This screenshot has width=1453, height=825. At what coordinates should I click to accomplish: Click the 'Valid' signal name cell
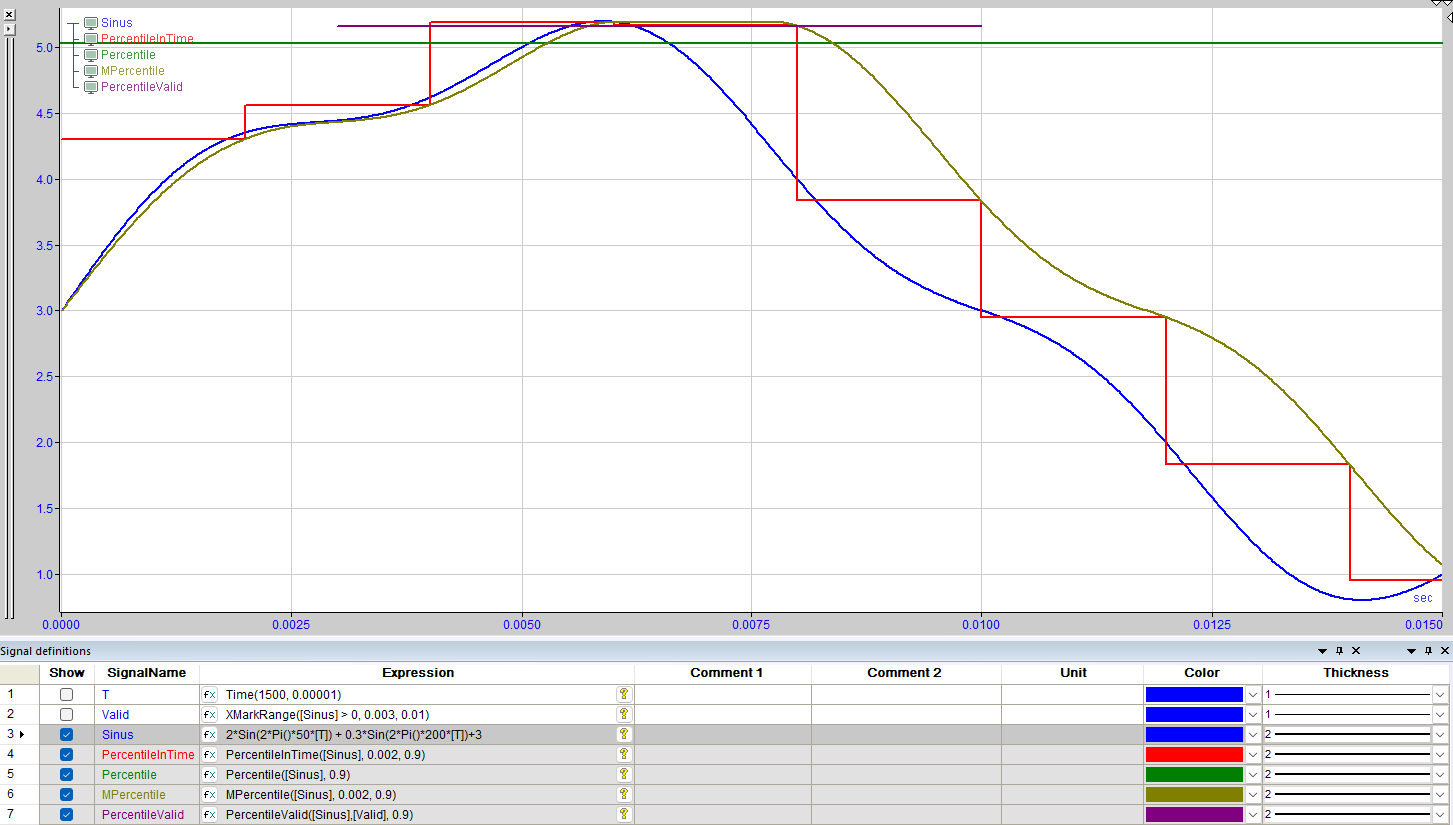click(x=147, y=714)
